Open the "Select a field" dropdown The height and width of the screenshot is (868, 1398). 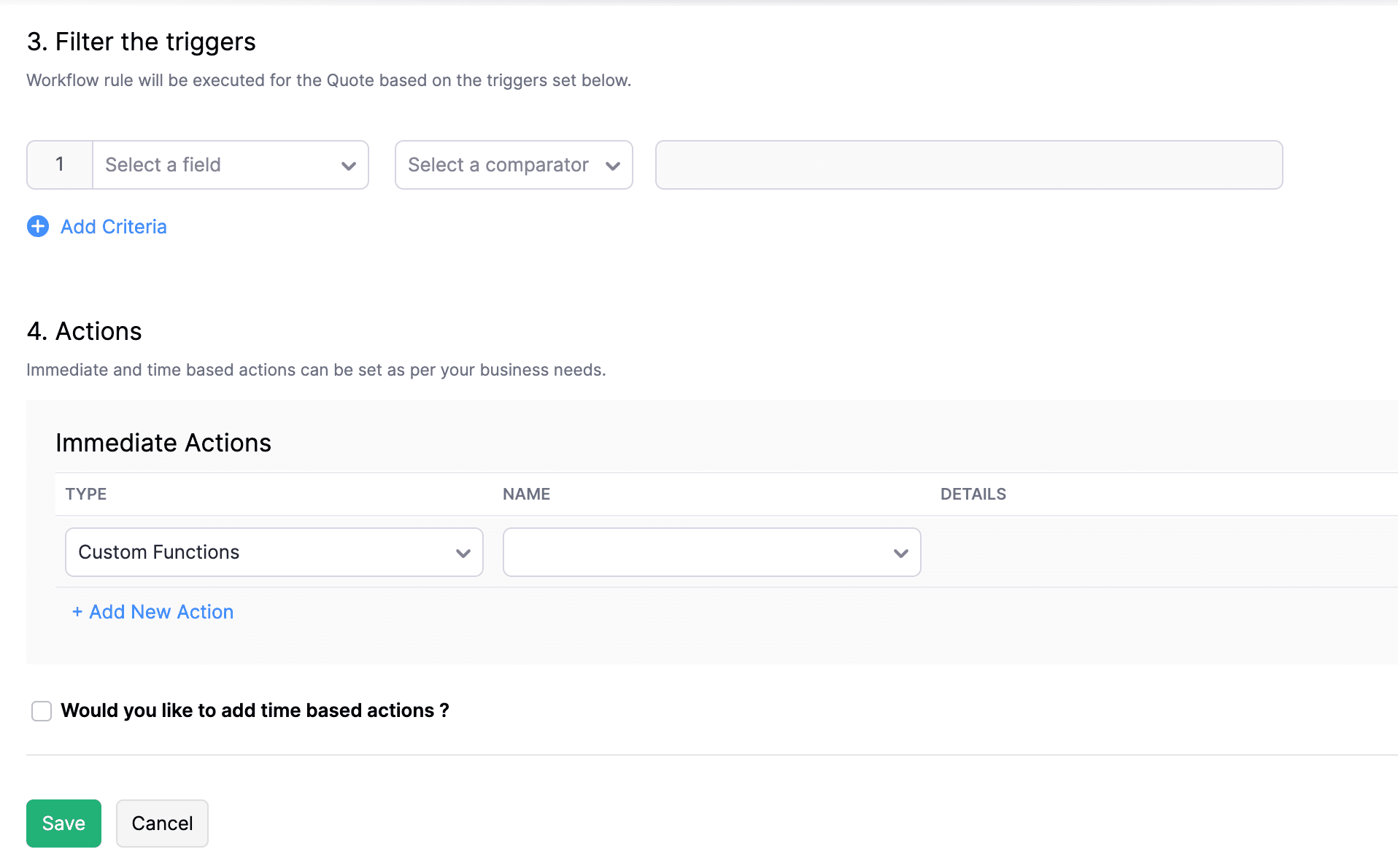(x=219, y=165)
